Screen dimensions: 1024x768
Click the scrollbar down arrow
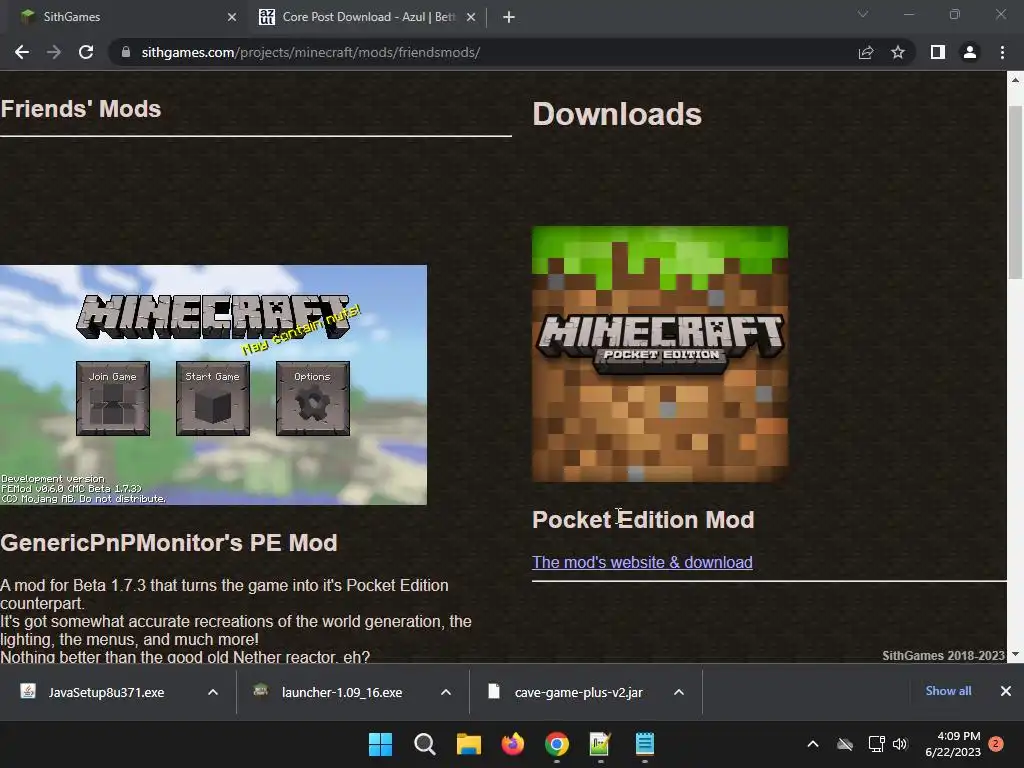click(1015, 654)
